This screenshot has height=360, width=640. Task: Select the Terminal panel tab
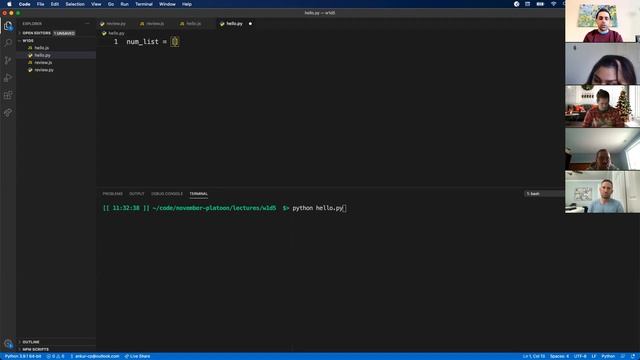[199, 194]
